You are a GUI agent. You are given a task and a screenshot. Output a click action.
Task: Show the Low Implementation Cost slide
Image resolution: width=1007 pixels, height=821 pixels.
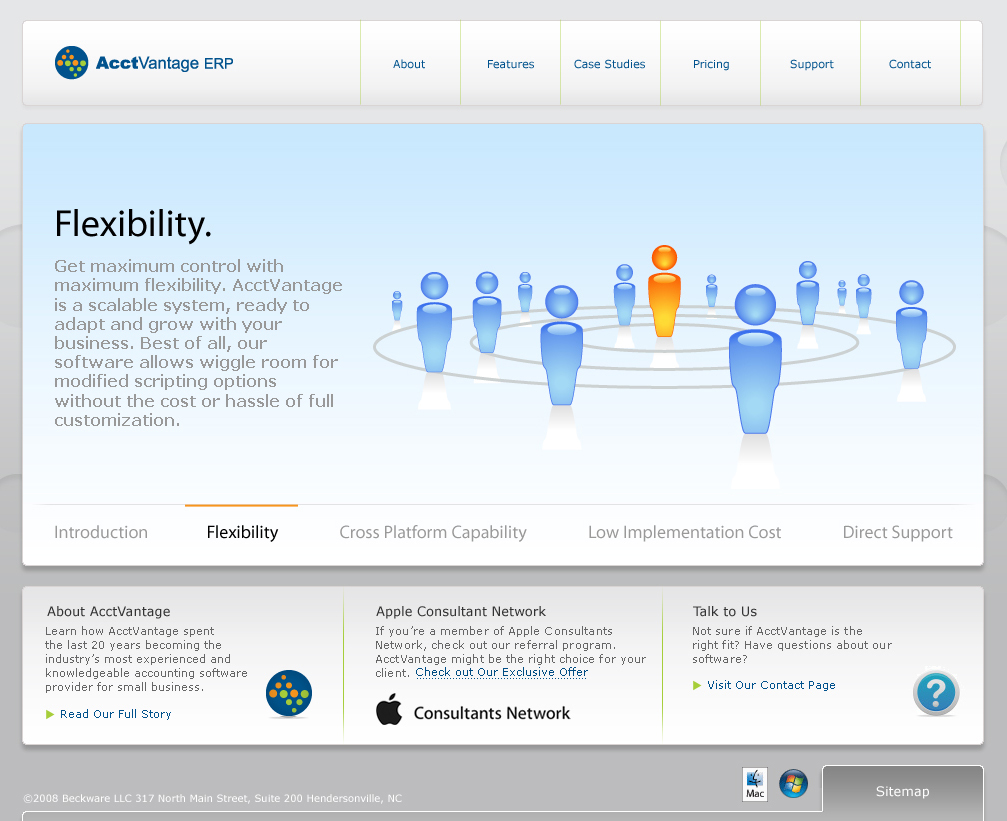tap(685, 533)
